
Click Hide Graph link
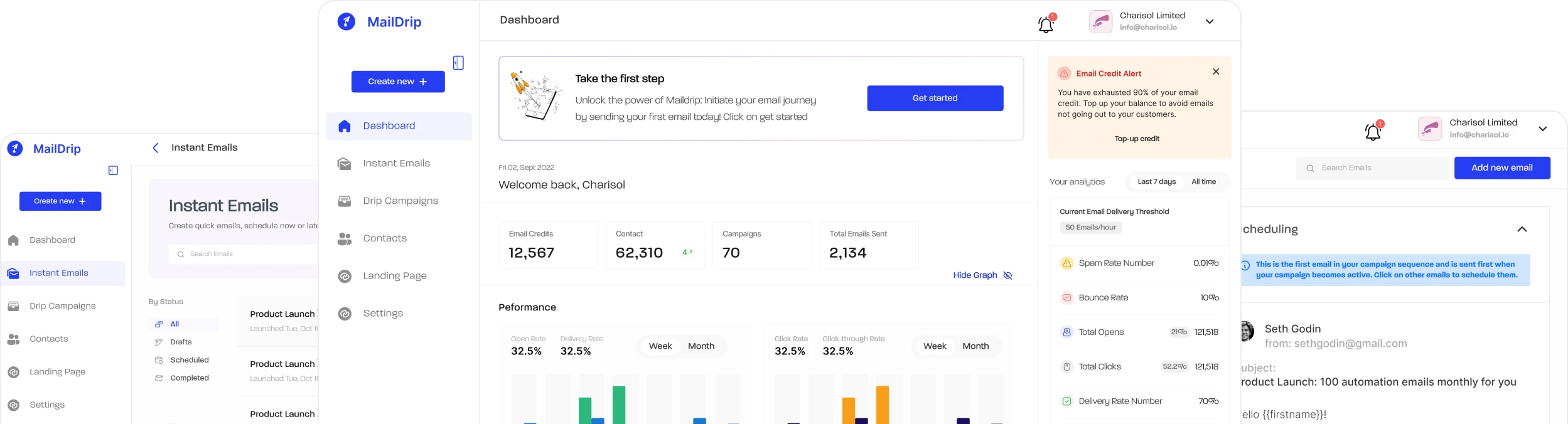coord(975,275)
